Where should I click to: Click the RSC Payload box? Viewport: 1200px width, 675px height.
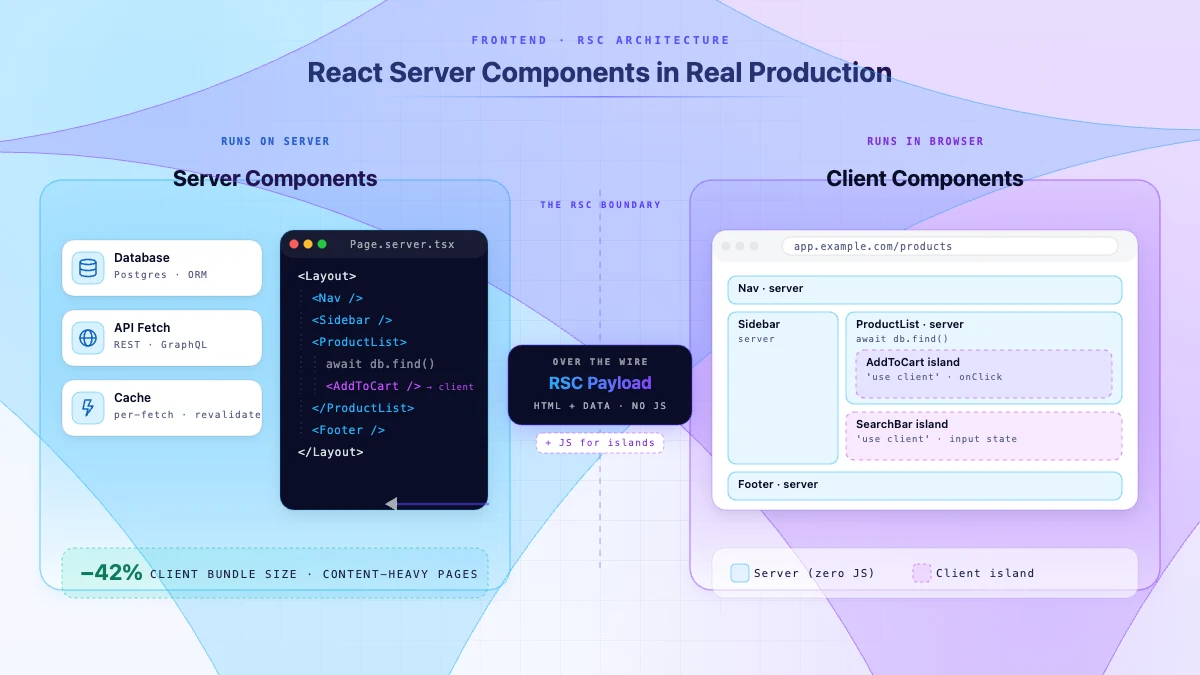click(600, 385)
